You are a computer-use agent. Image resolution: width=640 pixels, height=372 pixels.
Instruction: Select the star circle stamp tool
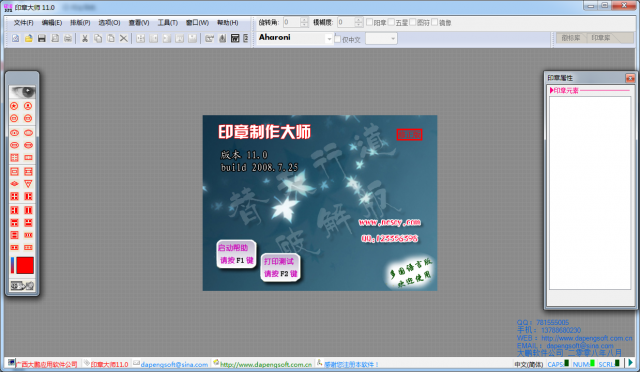point(14,106)
